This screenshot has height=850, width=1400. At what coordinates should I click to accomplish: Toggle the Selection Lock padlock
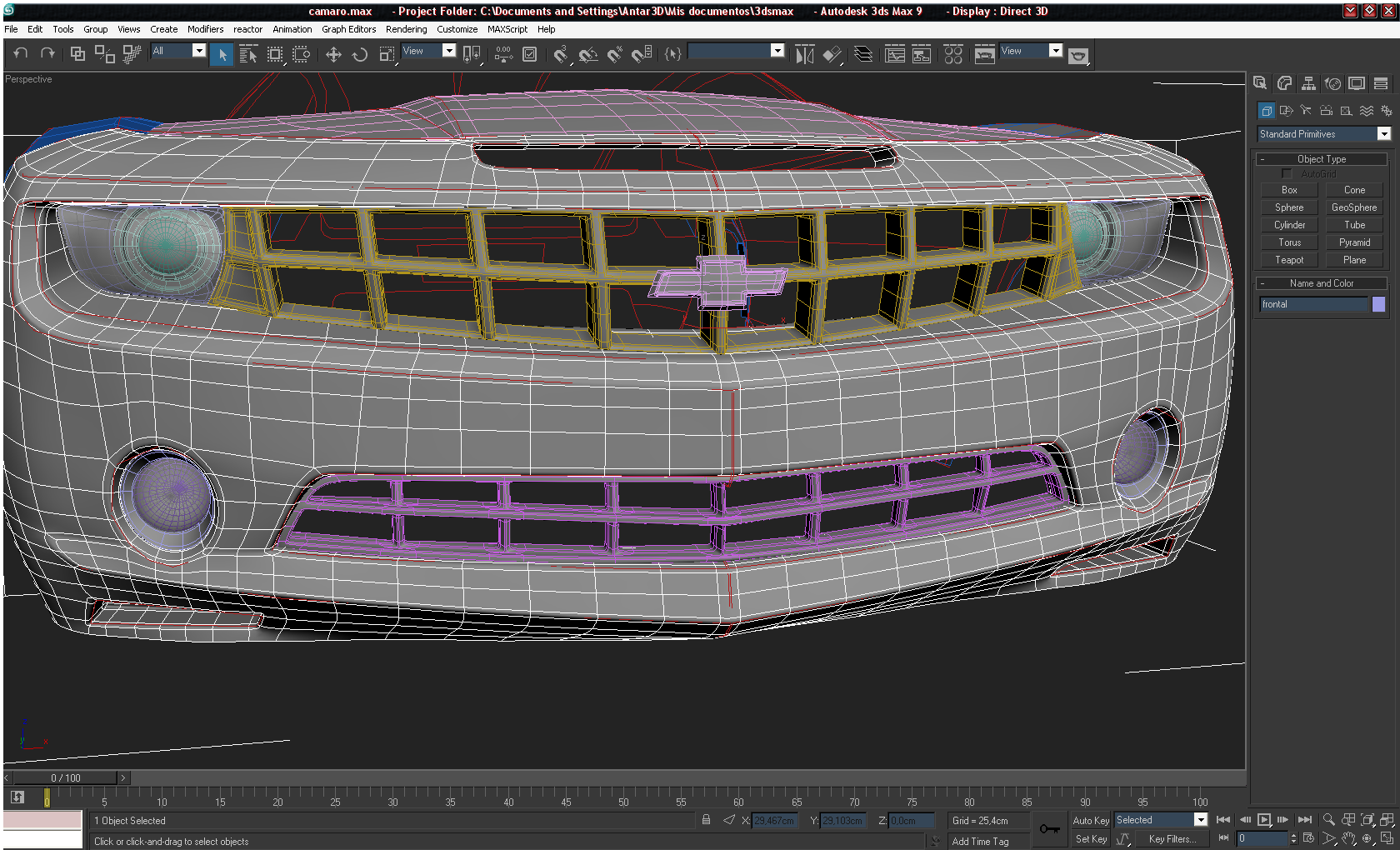(x=706, y=820)
